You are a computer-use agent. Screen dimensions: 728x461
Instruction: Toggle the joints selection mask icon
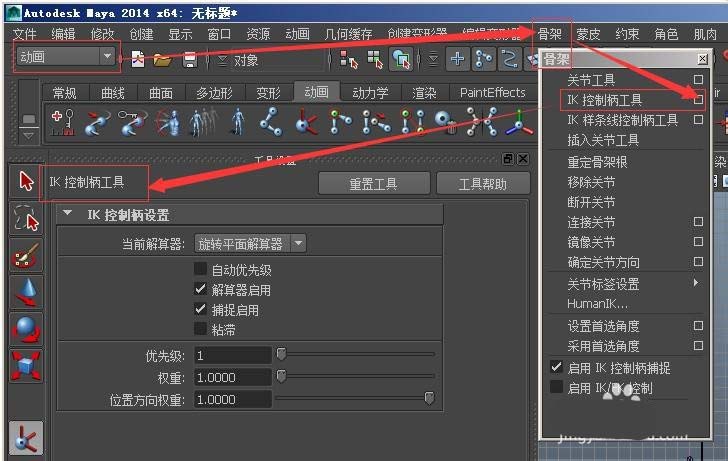click(483, 59)
